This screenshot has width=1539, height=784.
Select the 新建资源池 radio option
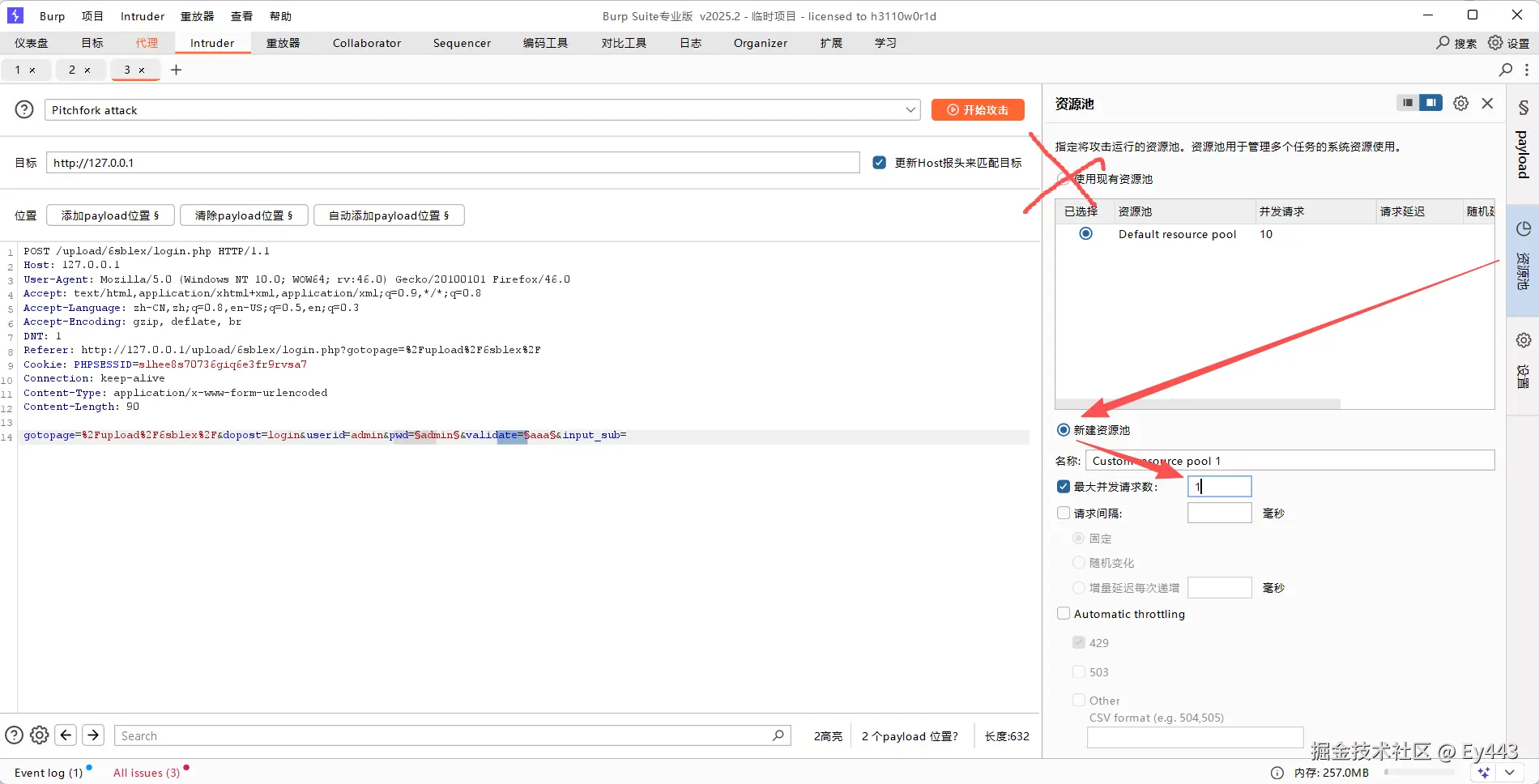(x=1064, y=430)
